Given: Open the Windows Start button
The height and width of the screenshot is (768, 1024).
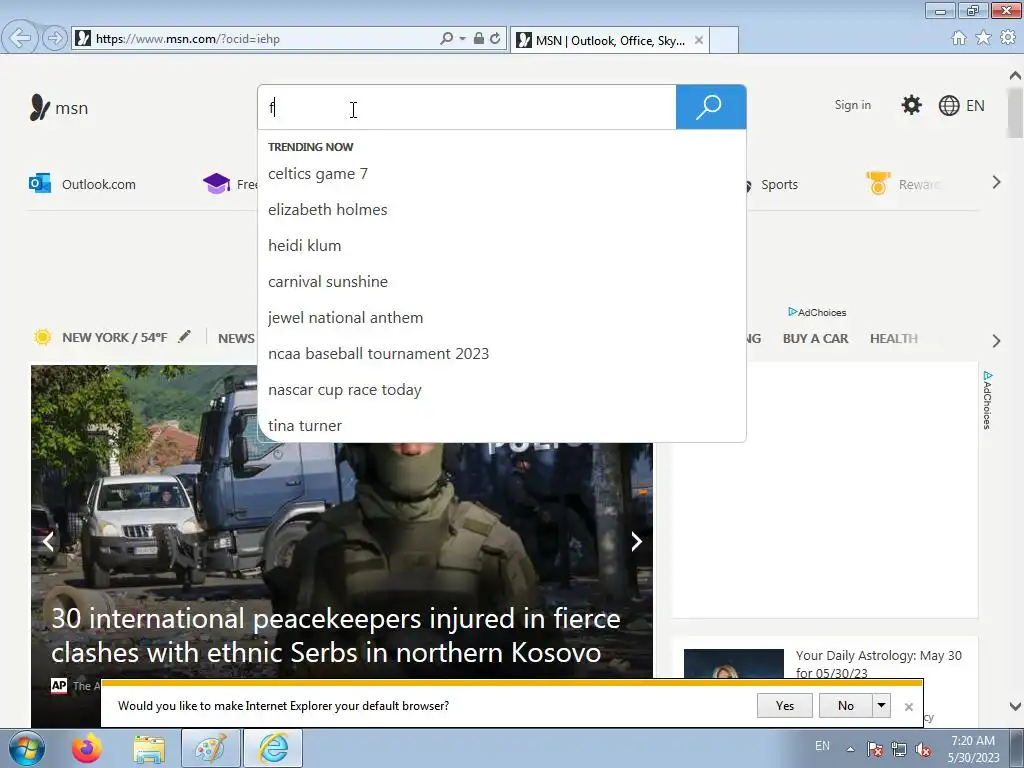Looking at the screenshot, I should (27, 748).
